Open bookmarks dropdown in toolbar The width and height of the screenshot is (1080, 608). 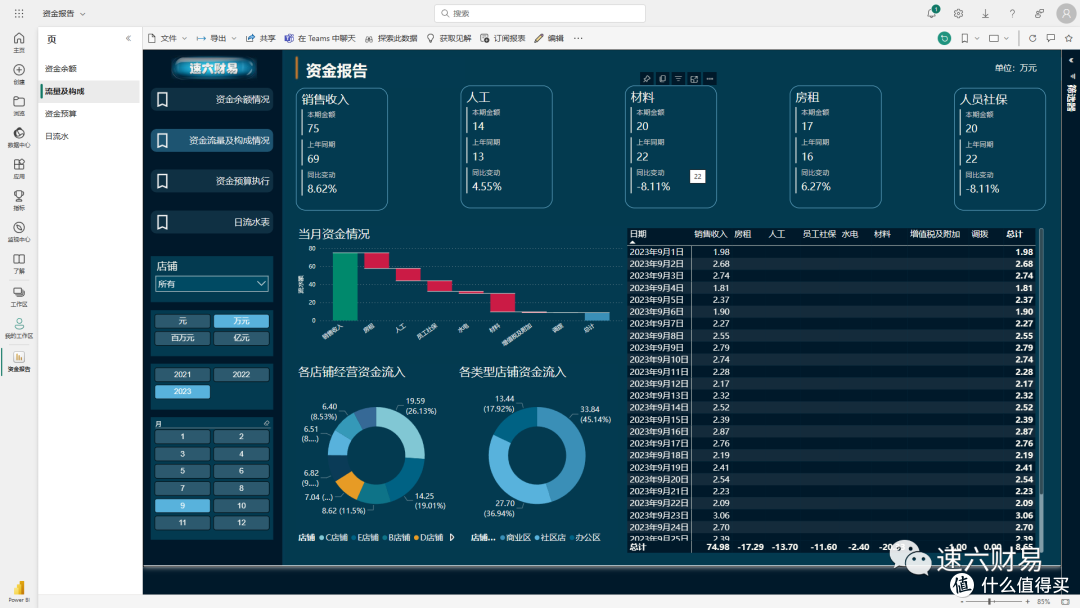[969, 39]
